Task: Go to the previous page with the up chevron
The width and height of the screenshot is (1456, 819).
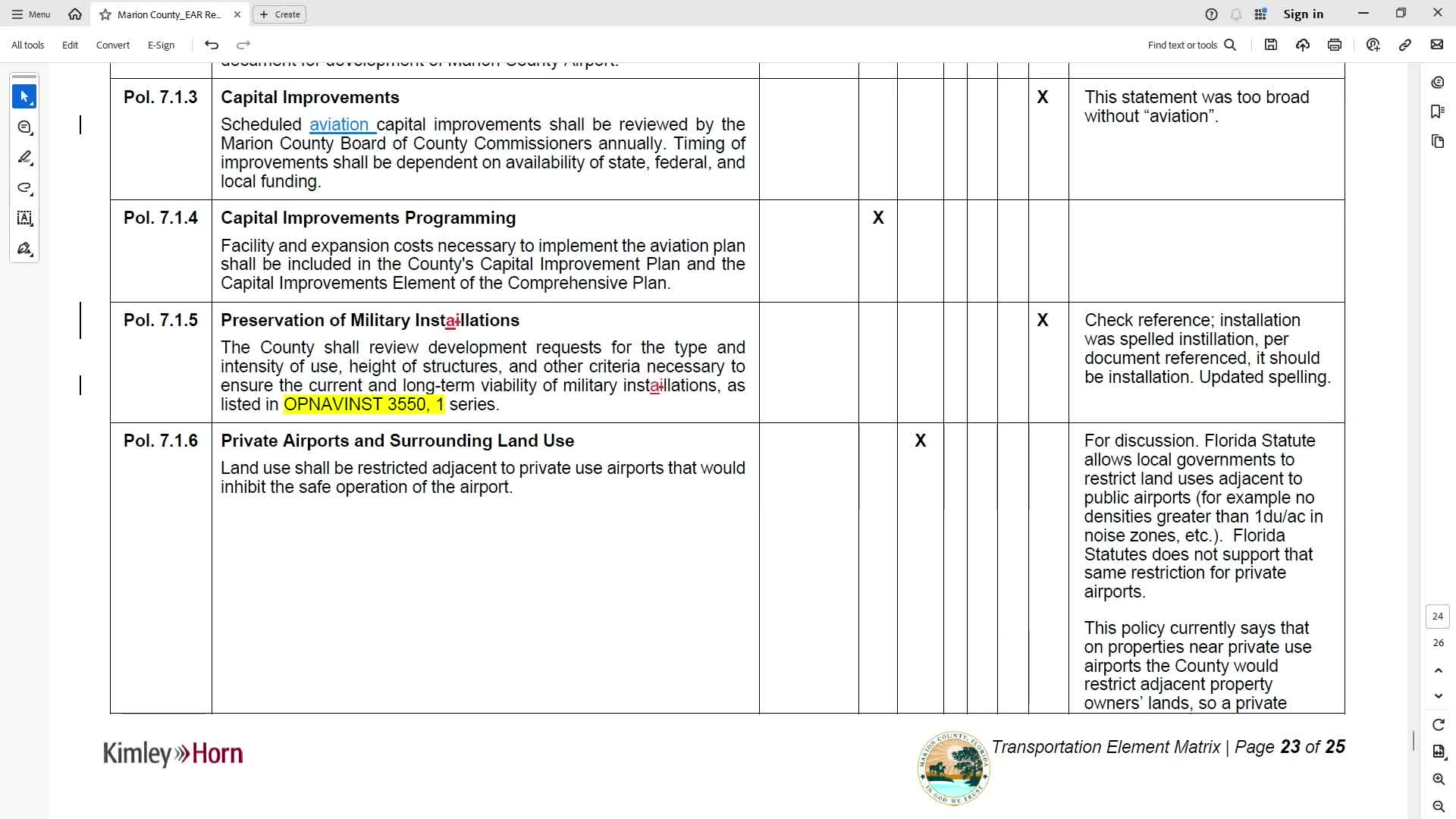Action: click(1439, 670)
